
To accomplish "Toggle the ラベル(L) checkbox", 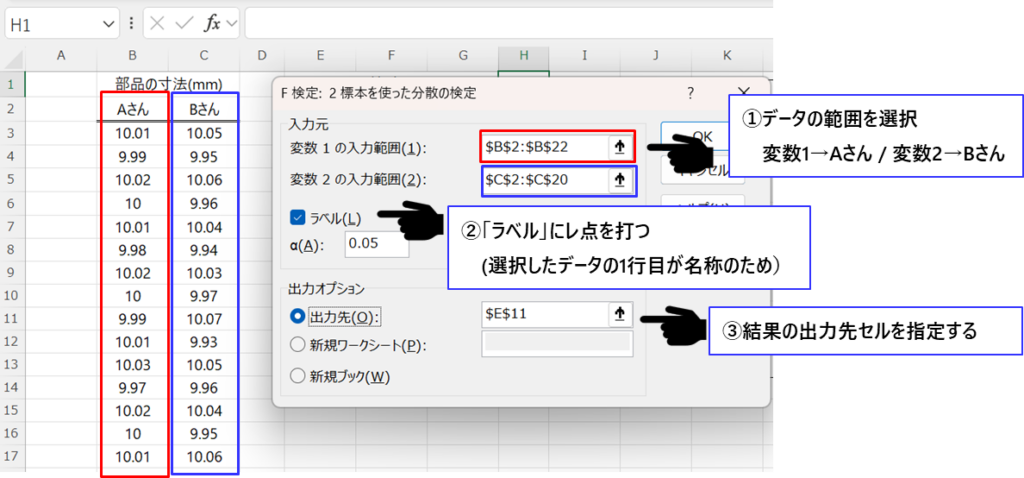I will pos(297,217).
